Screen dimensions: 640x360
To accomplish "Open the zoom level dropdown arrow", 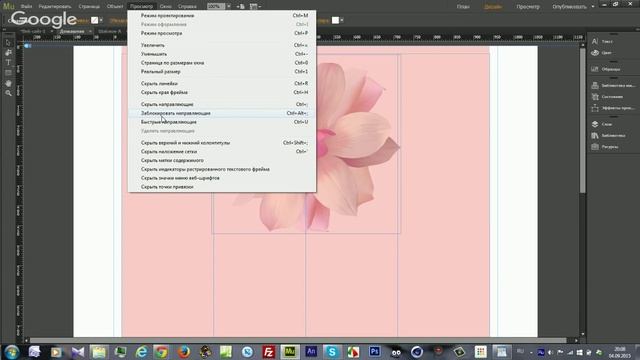I will tap(229, 7).
